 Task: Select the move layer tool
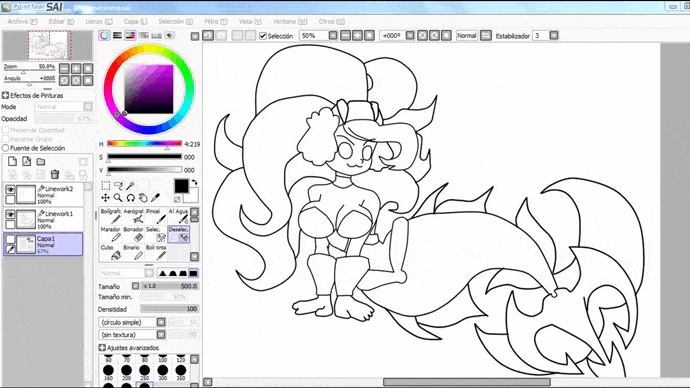click(x=105, y=198)
